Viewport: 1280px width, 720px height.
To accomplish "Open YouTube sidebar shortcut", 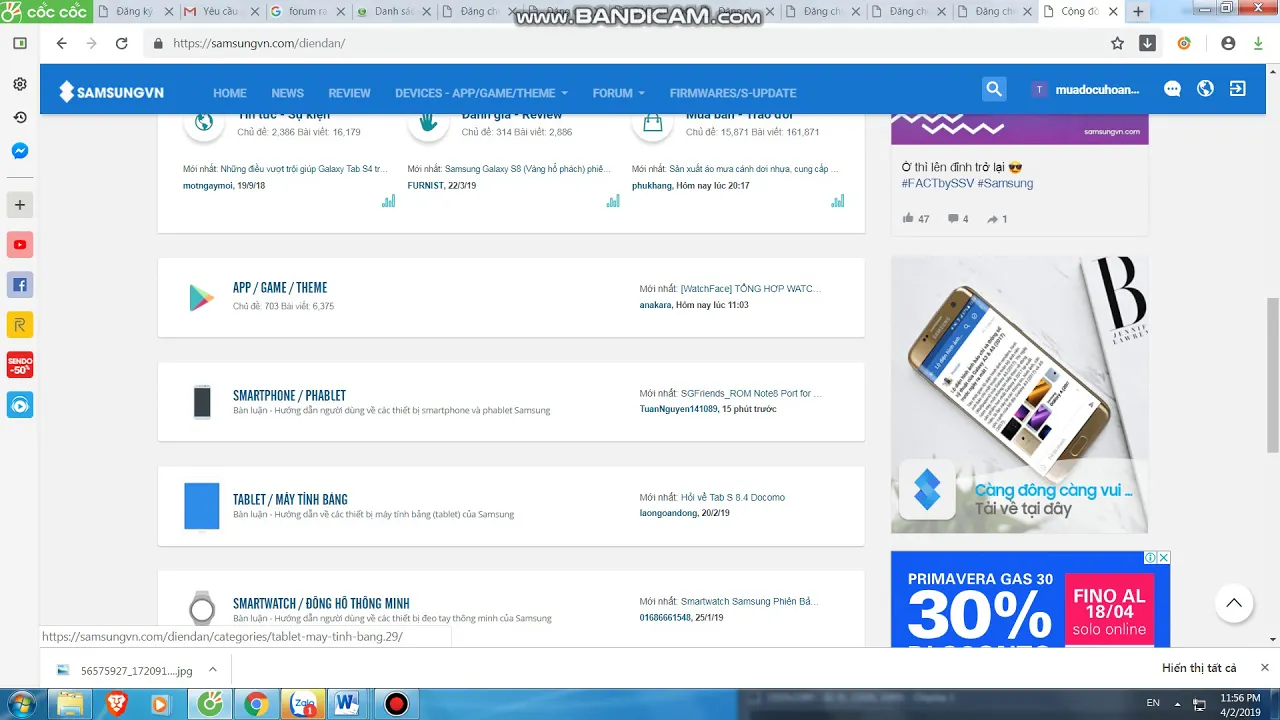I will point(20,245).
